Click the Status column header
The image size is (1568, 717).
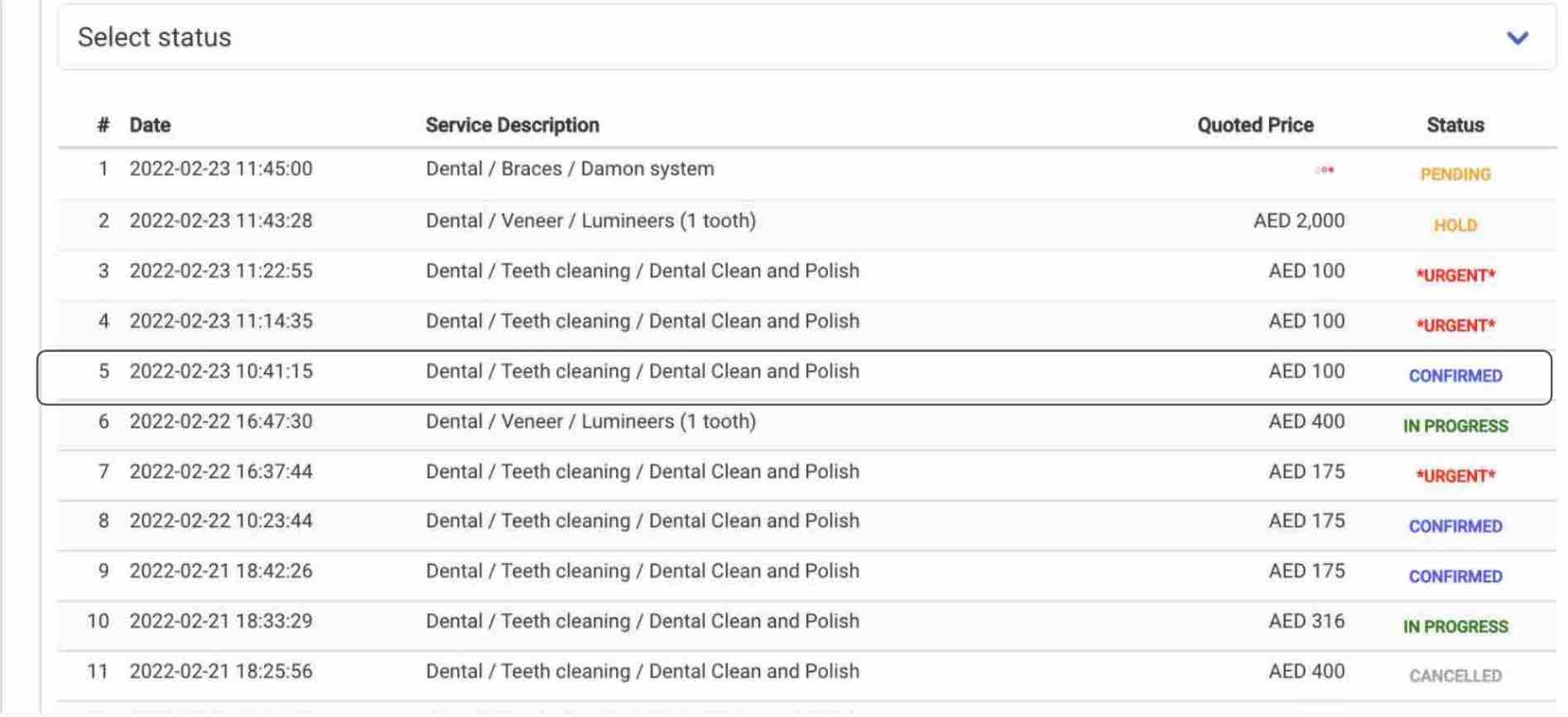pyautogui.click(x=1455, y=125)
